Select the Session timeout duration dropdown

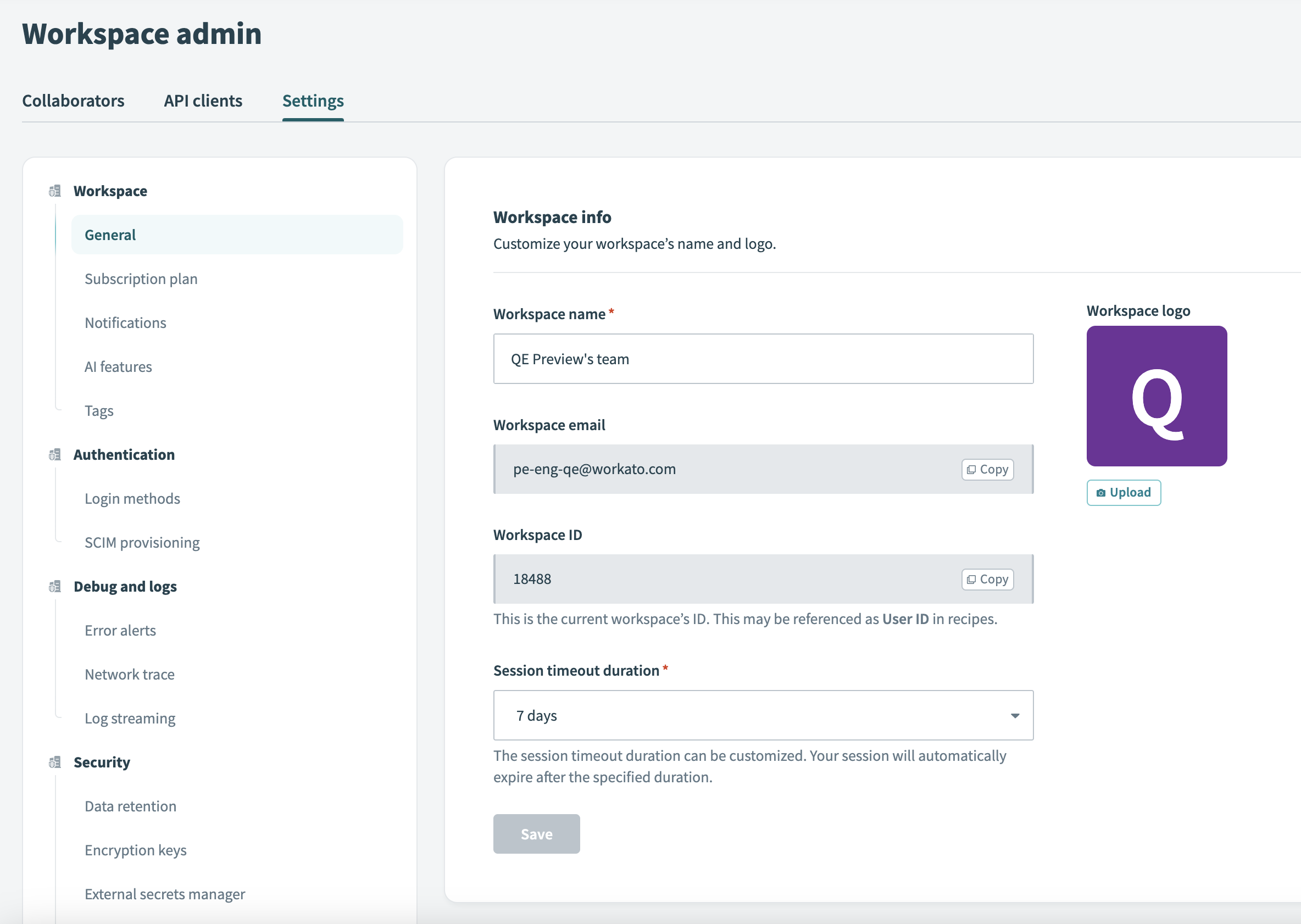tap(763, 715)
